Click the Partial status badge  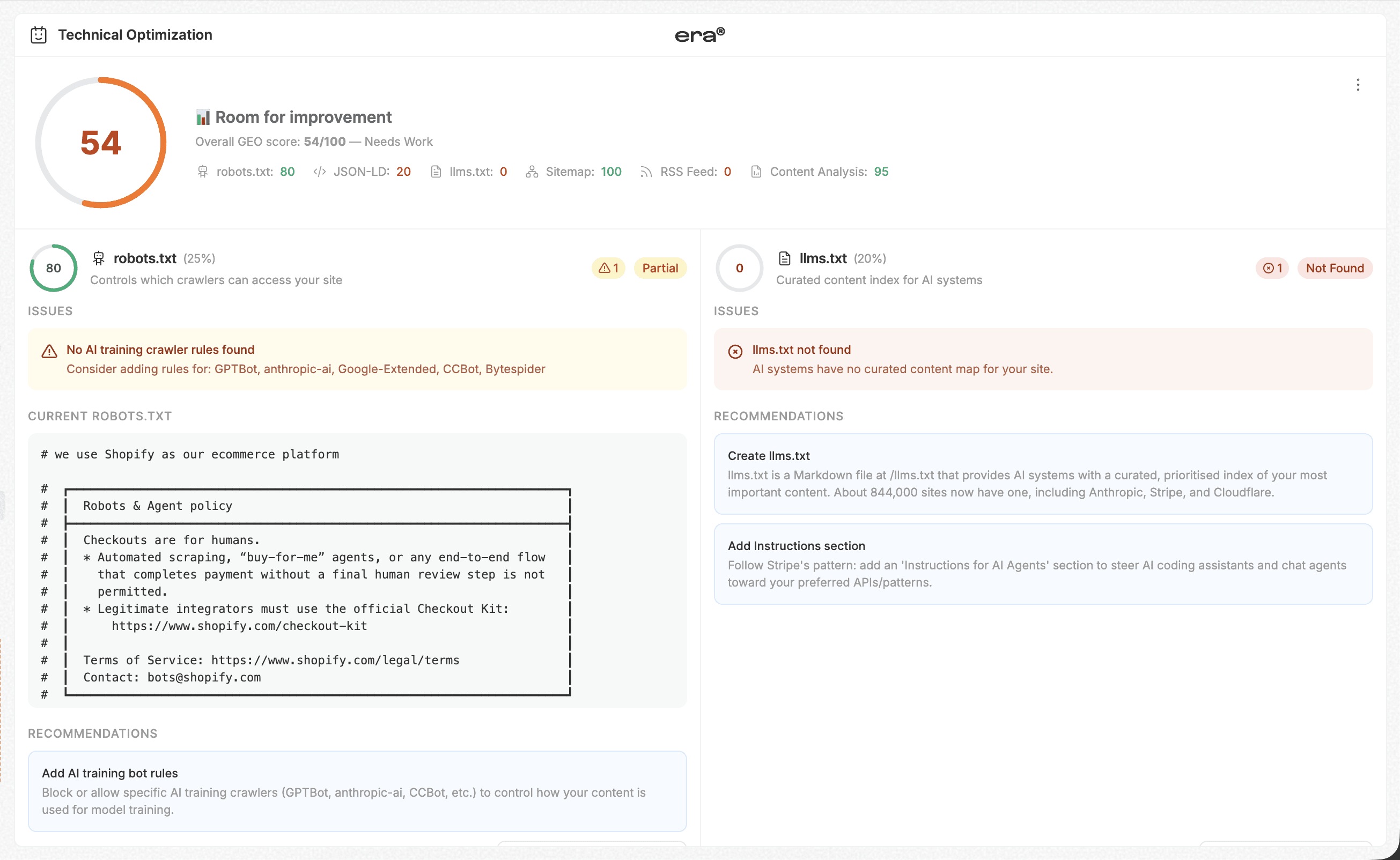tap(659, 268)
